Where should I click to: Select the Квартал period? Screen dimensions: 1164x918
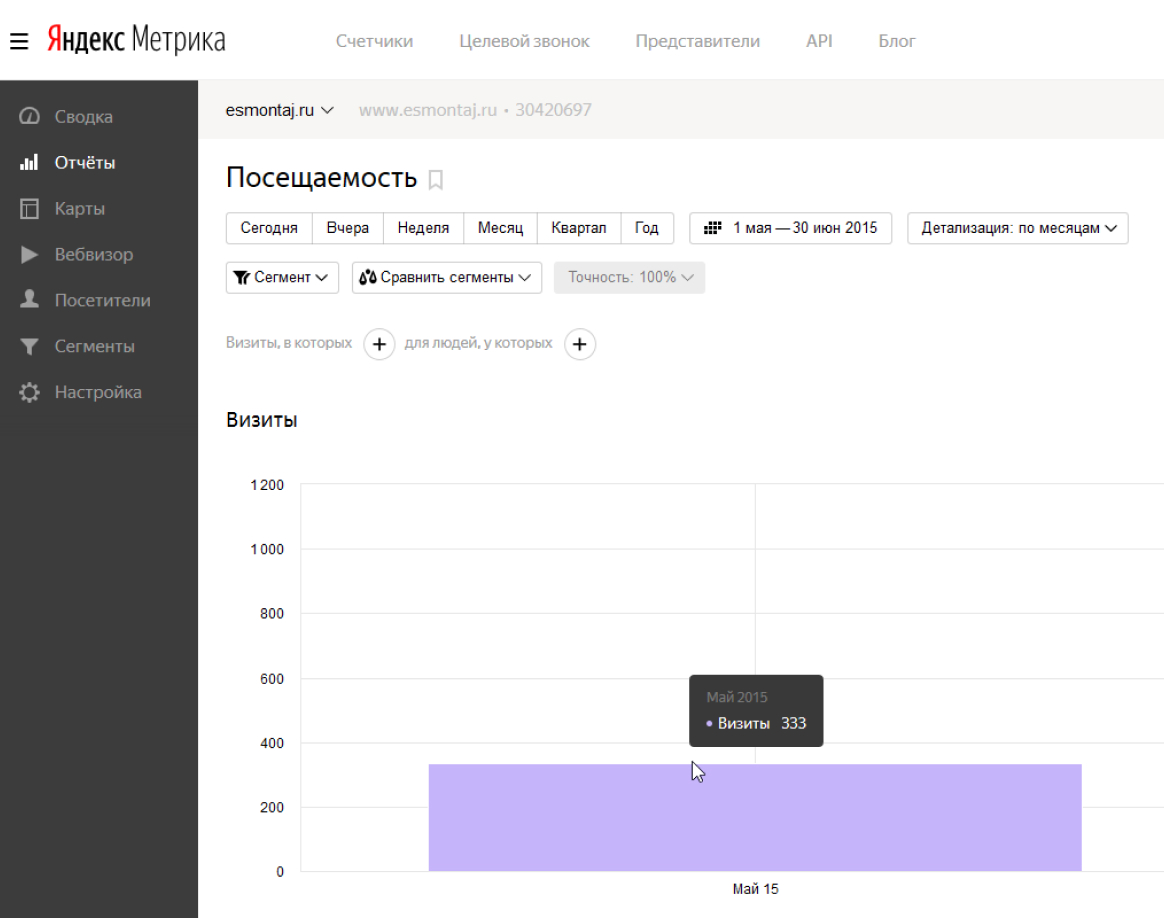578,228
